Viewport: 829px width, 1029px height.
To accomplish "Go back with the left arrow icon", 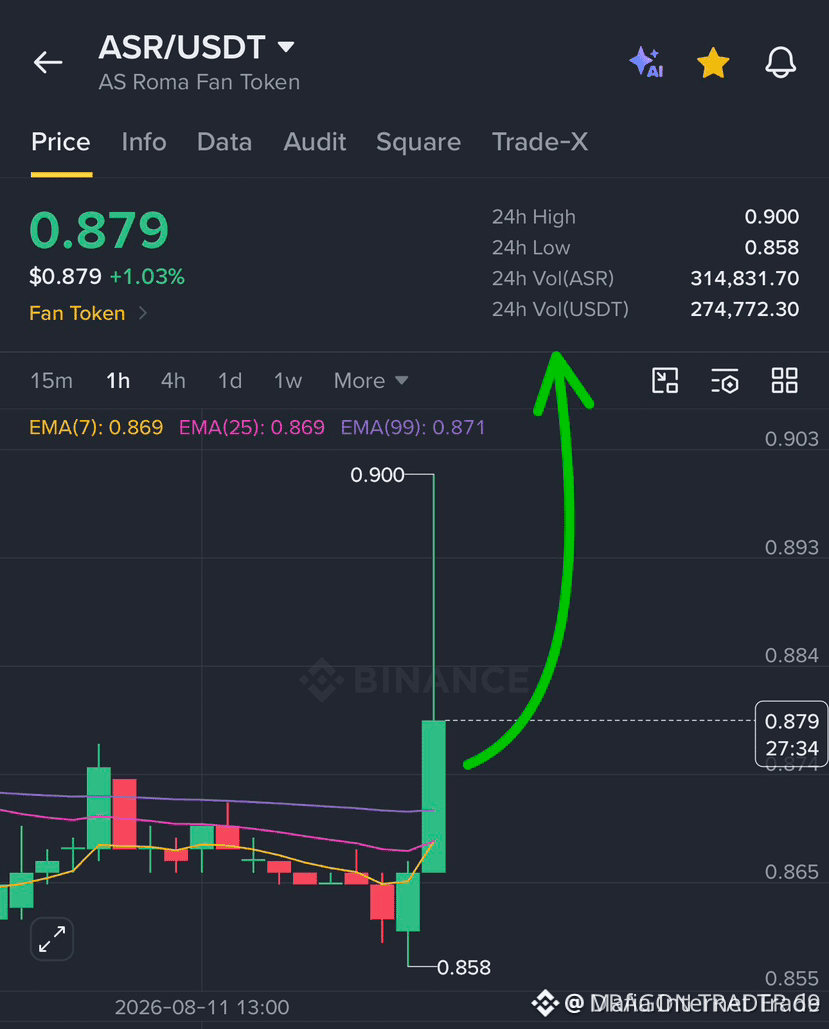I will tap(48, 62).
